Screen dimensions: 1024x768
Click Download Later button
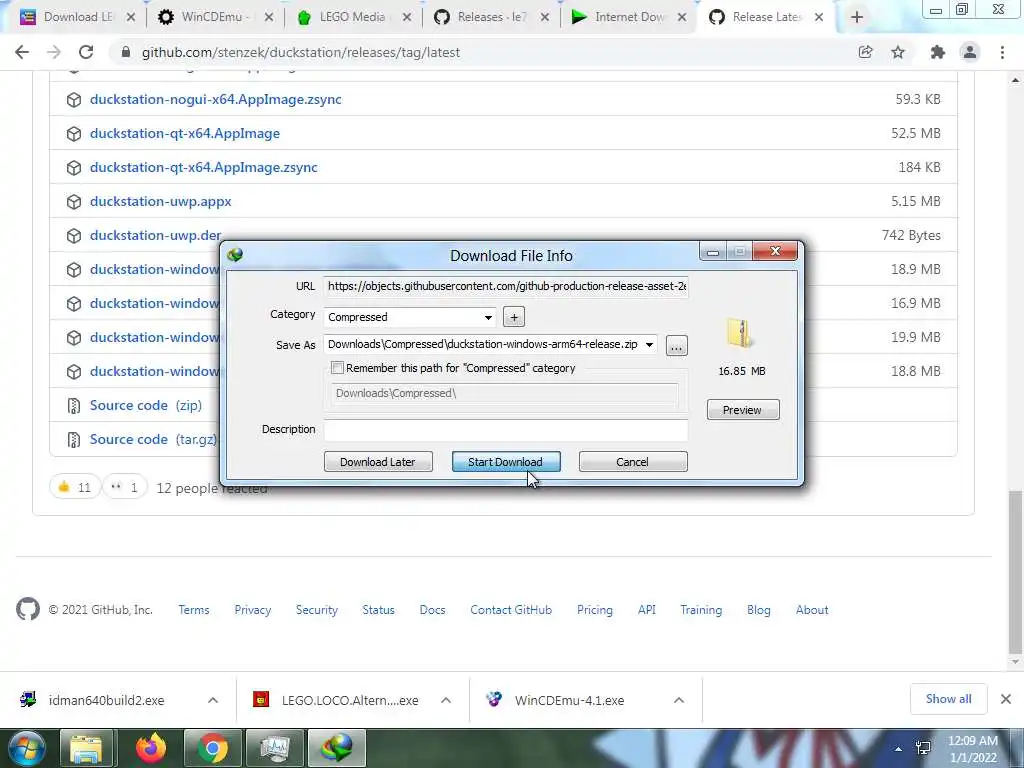(377, 462)
